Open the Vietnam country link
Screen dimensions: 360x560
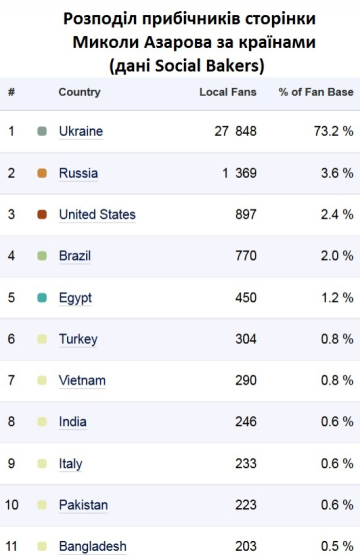click(x=82, y=381)
